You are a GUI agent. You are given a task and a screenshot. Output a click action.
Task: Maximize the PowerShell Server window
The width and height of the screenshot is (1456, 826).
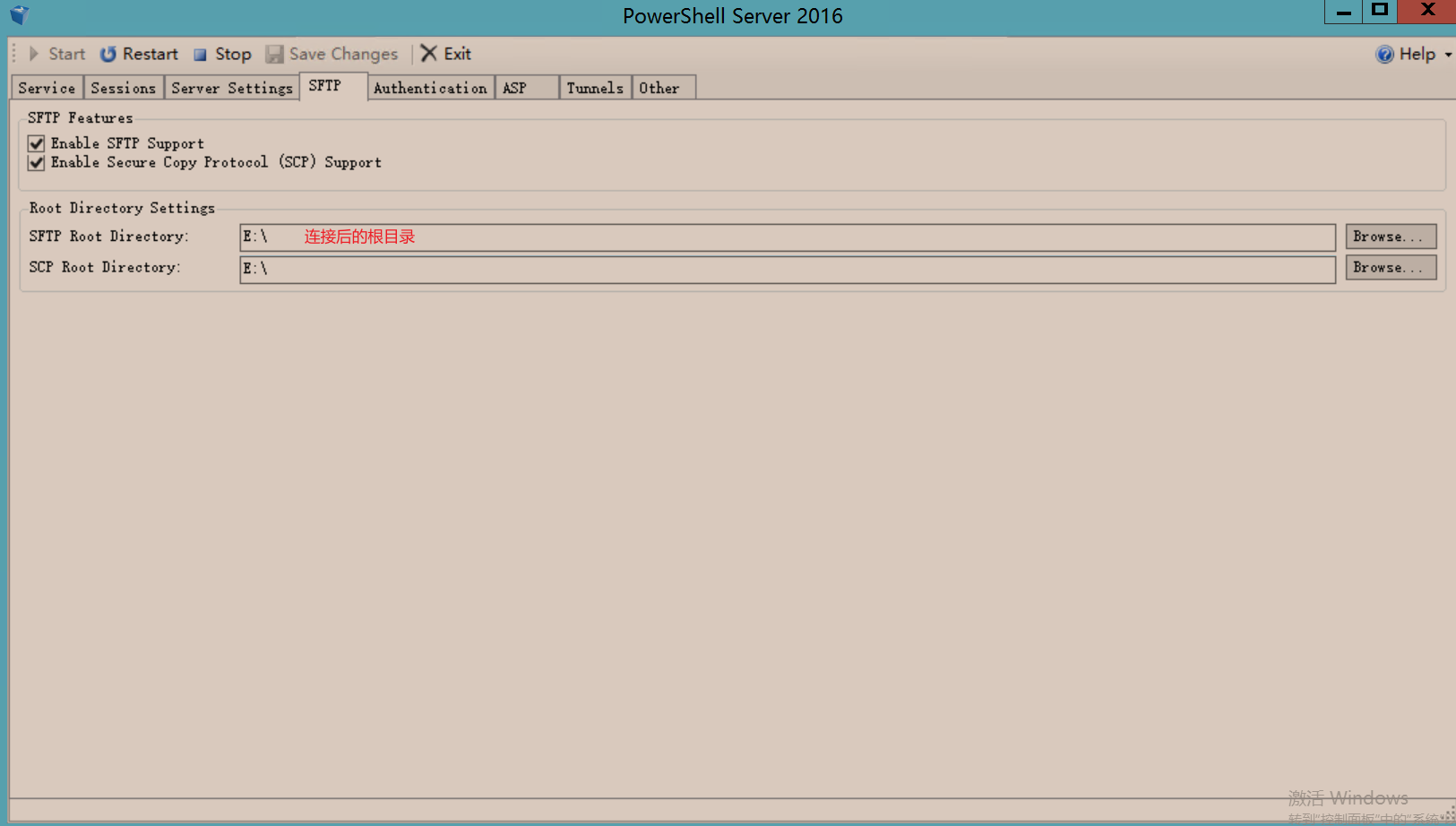(x=1380, y=11)
